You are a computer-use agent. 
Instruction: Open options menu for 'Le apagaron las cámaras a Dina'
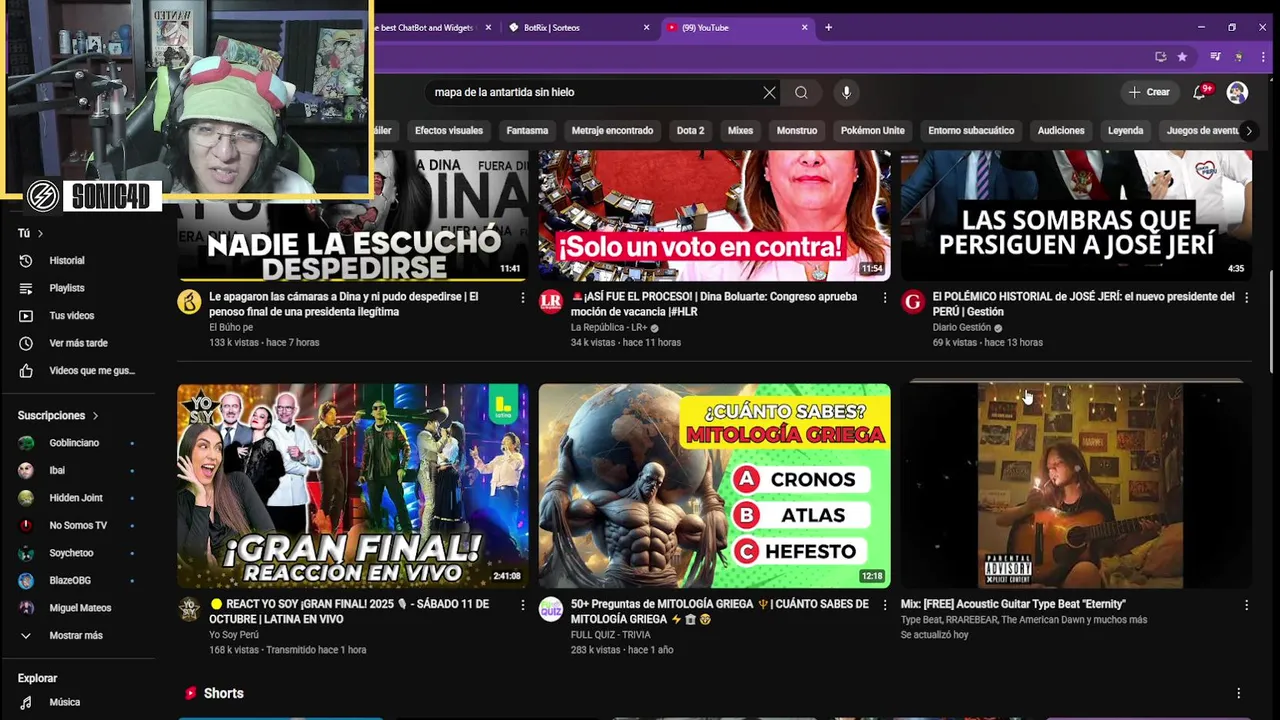pyautogui.click(x=522, y=298)
